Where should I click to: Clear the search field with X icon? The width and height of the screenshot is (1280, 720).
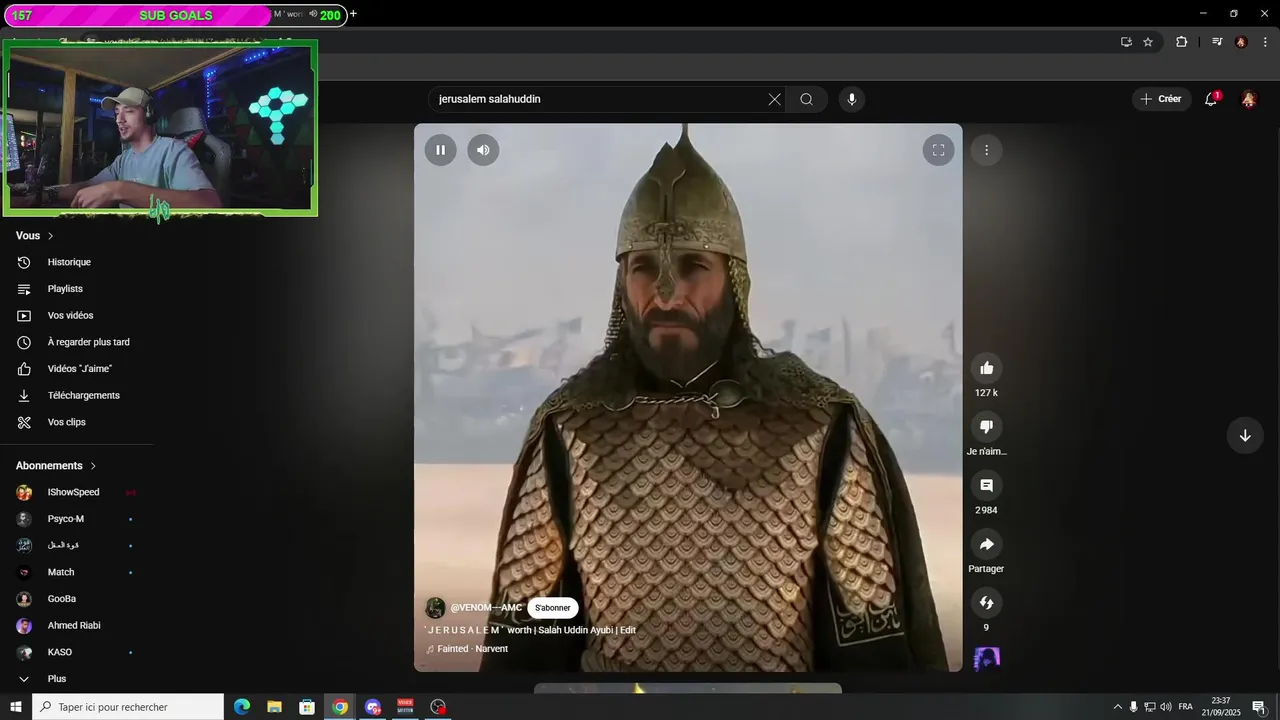point(774,99)
